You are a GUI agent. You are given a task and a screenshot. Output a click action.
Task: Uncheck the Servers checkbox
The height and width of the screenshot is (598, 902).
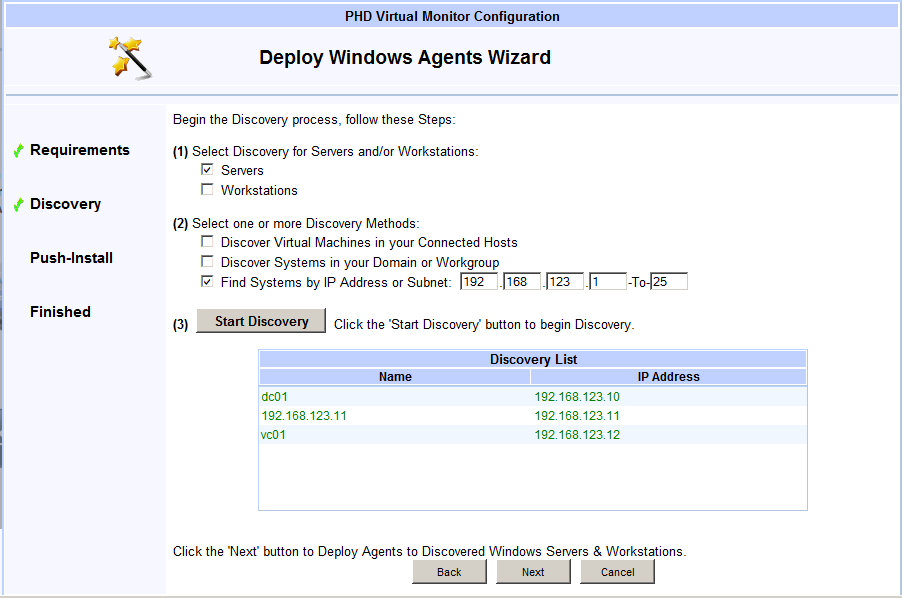tap(207, 170)
